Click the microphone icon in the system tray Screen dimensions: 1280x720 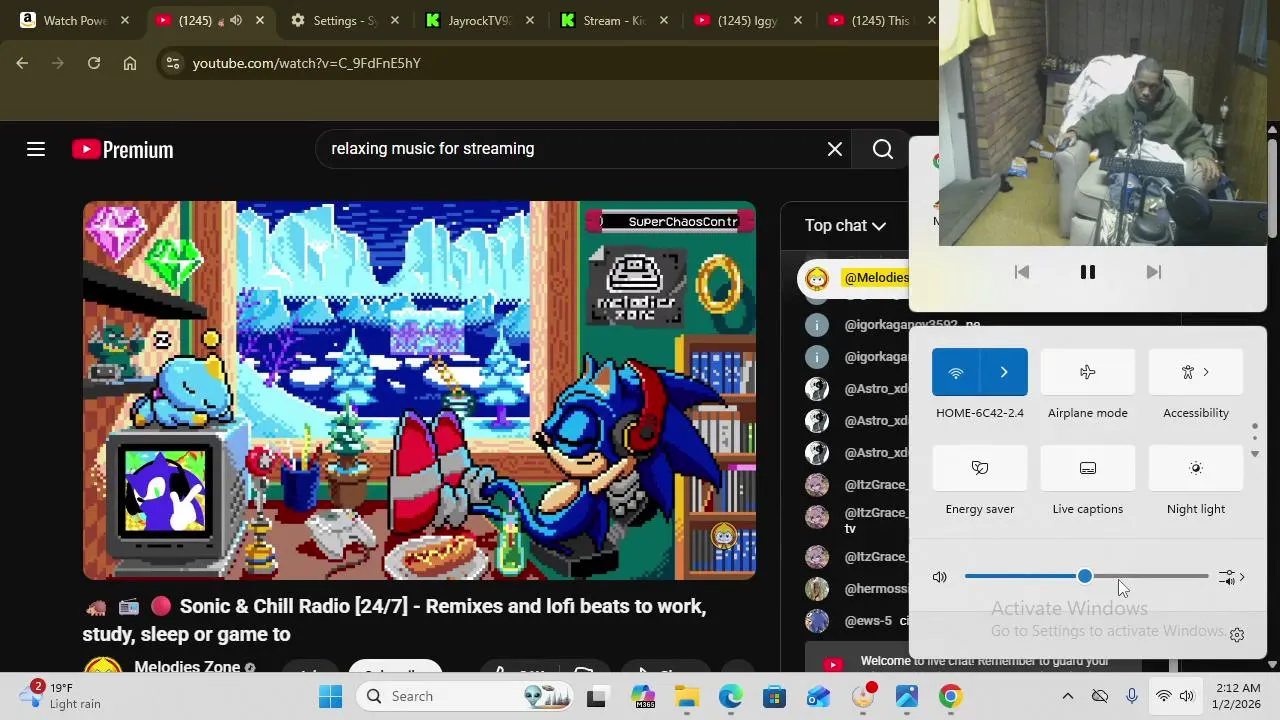[x=1132, y=696]
